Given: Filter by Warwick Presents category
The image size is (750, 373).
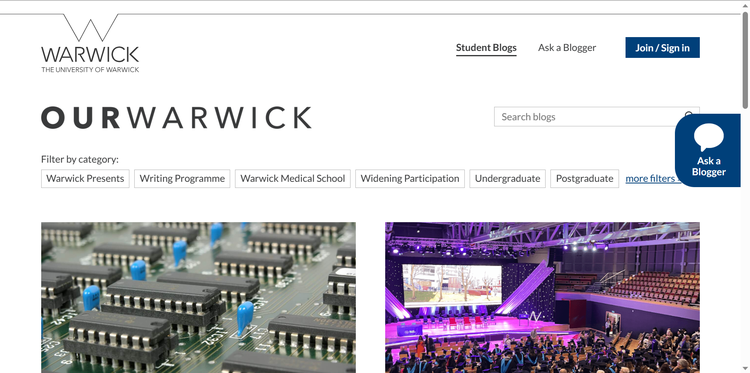Looking at the screenshot, I should click(x=85, y=178).
